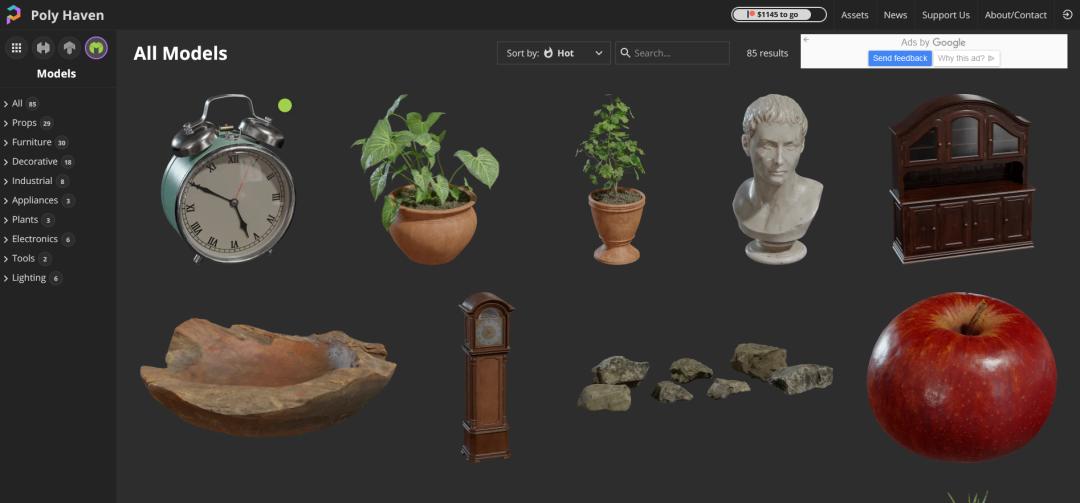This screenshot has height=503, width=1080.
Task: Switch to the HDRIs asset type icon
Action: (43, 47)
